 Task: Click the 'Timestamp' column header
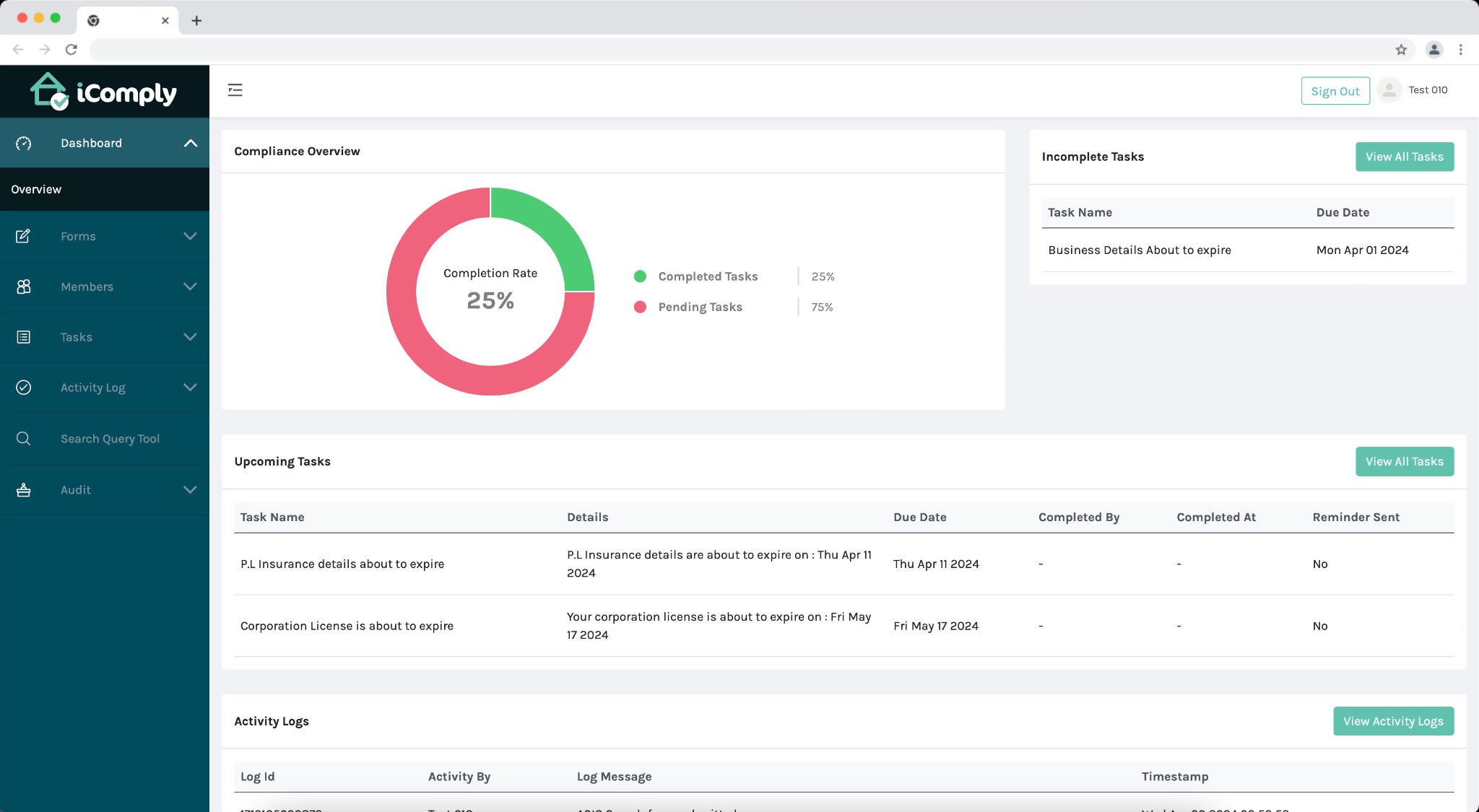pyautogui.click(x=1174, y=777)
